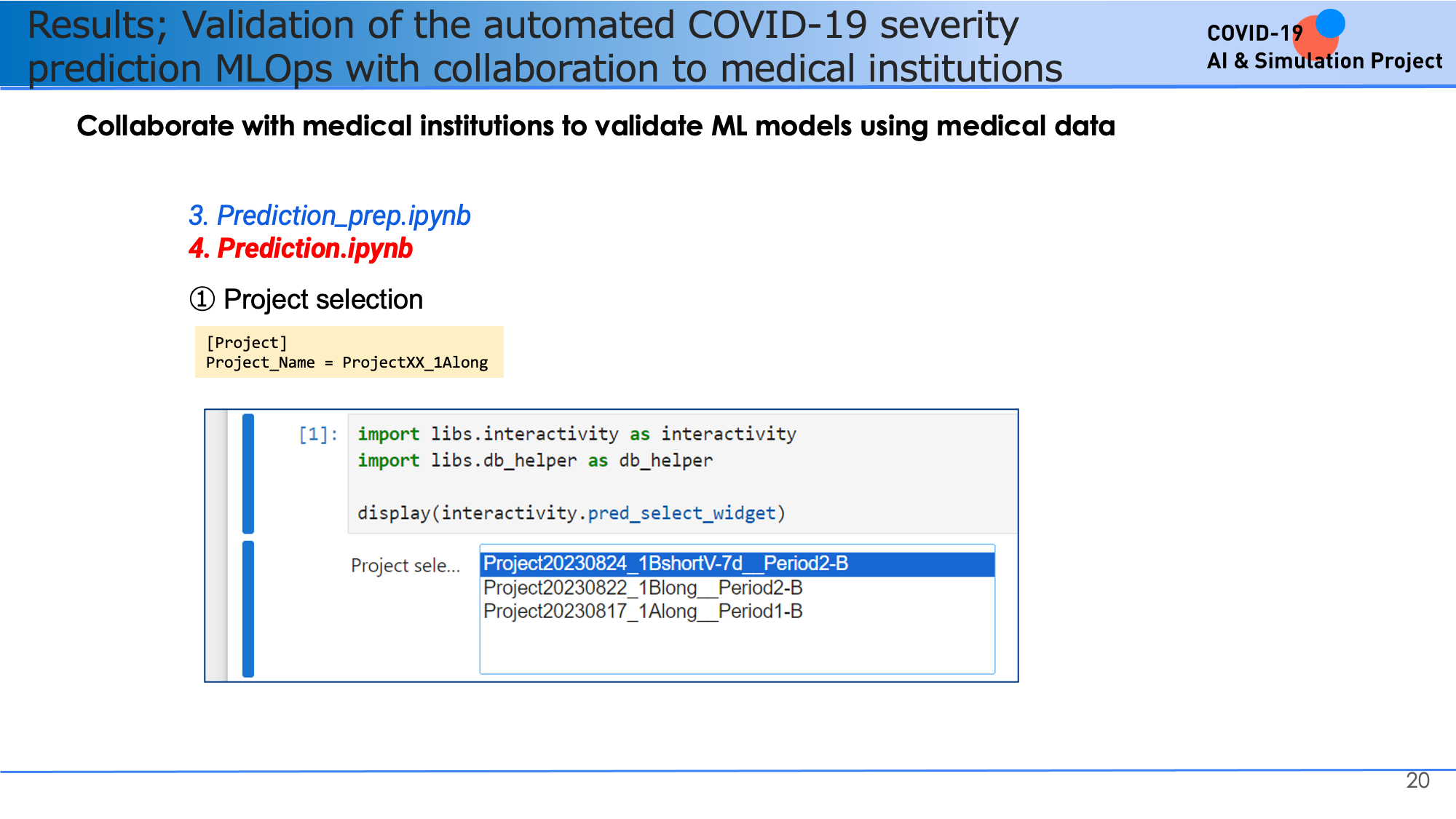Click the blue cell bar beside code cell
The width and height of the screenshot is (1456, 819).
pos(248,473)
